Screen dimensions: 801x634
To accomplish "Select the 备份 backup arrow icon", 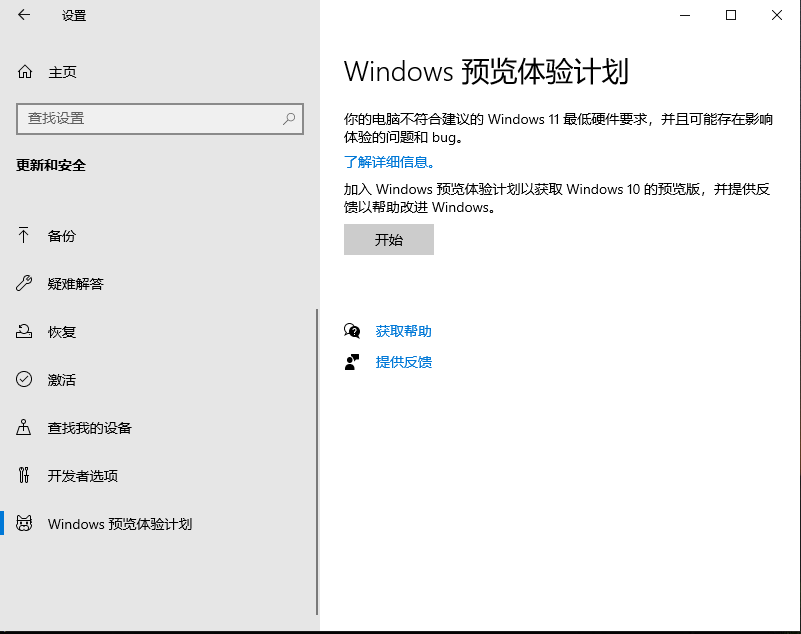I will coord(23,236).
